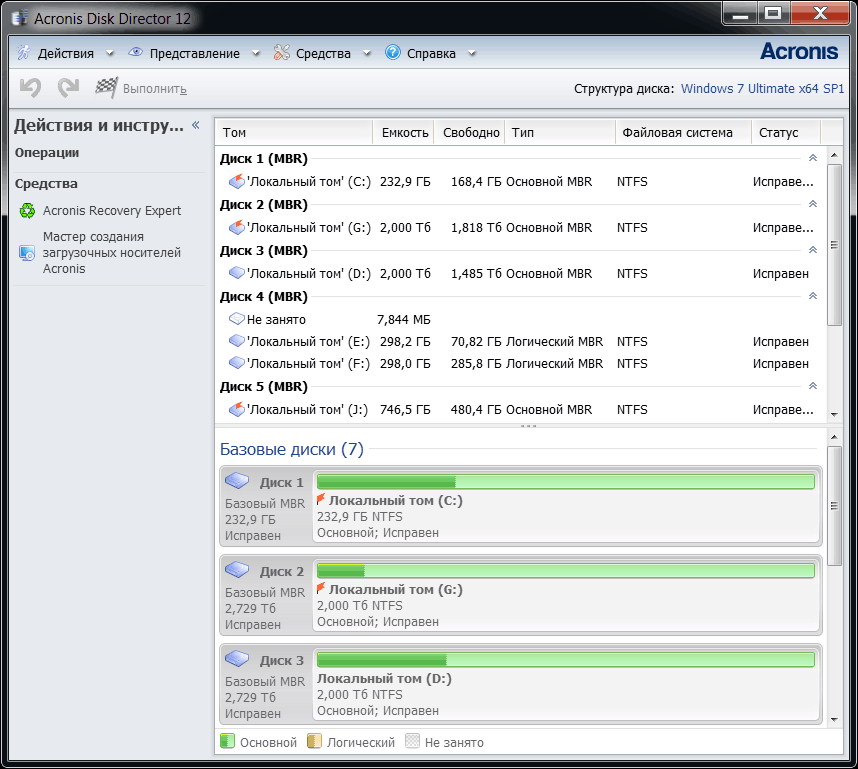Sort by the Статус column header
This screenshot has width=858, height=769.
[786, 132]
